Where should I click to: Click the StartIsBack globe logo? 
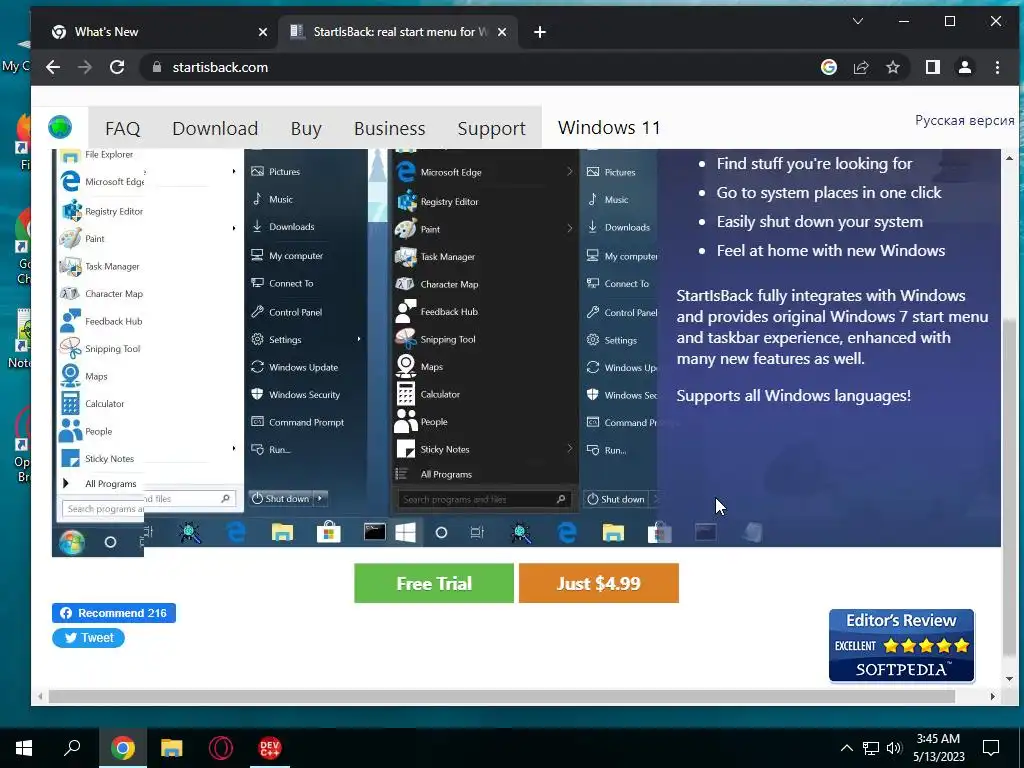(60, 127)
